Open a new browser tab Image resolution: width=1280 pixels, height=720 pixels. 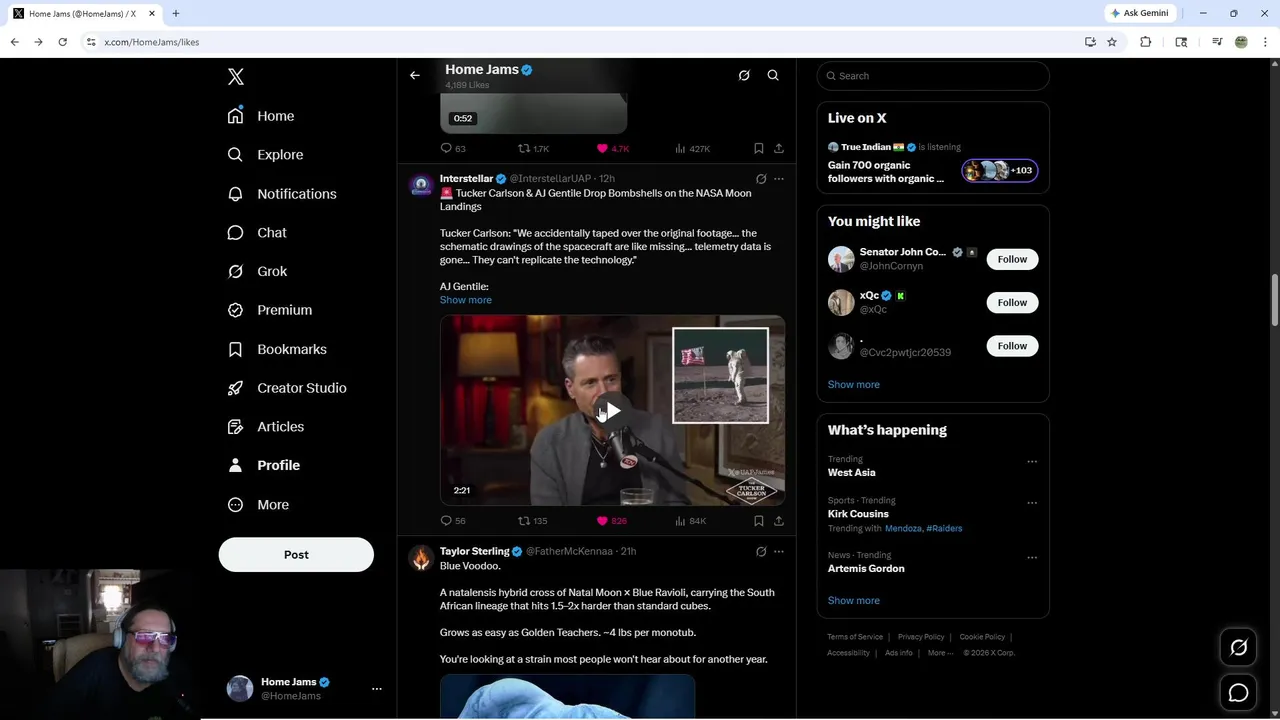click(176, 13)
